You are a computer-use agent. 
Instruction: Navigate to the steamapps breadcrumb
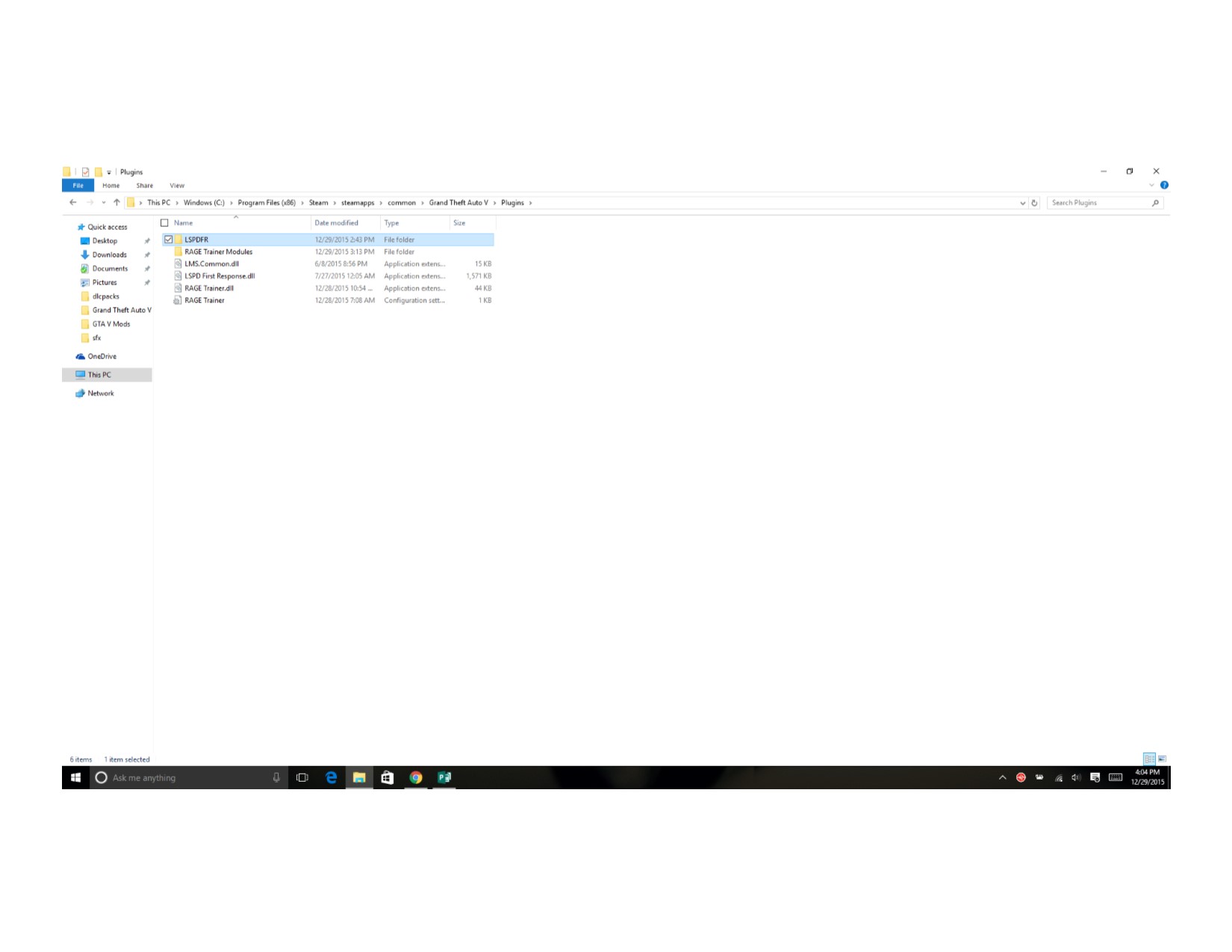358,203
